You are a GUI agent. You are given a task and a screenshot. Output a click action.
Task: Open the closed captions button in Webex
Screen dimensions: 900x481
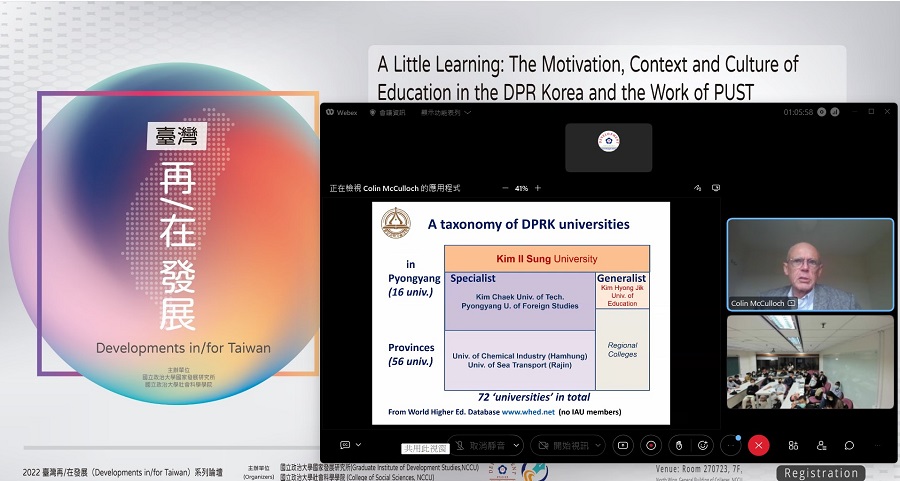[345, 445]
